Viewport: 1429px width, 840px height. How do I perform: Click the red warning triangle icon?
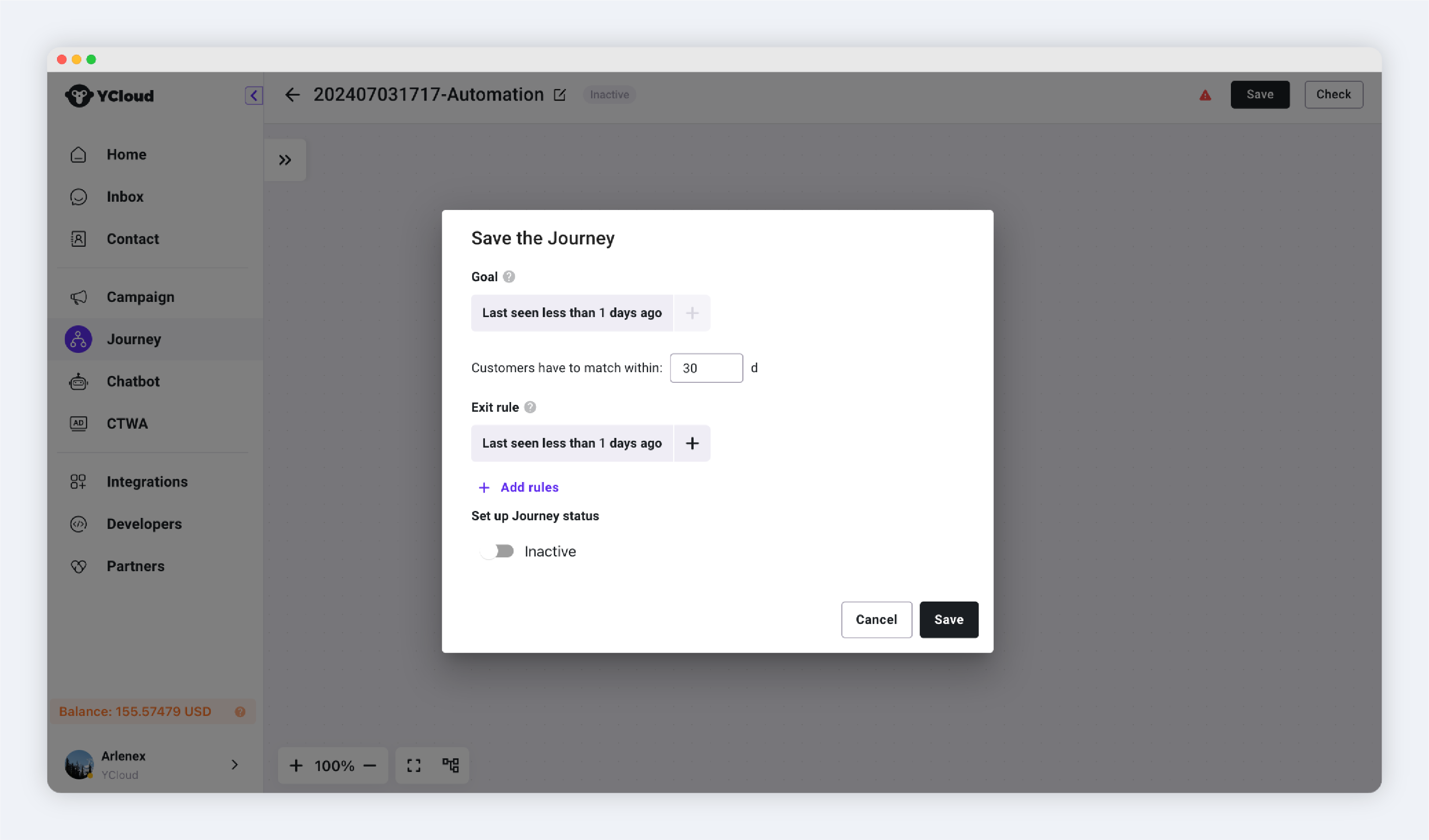tap(1205, 95)
